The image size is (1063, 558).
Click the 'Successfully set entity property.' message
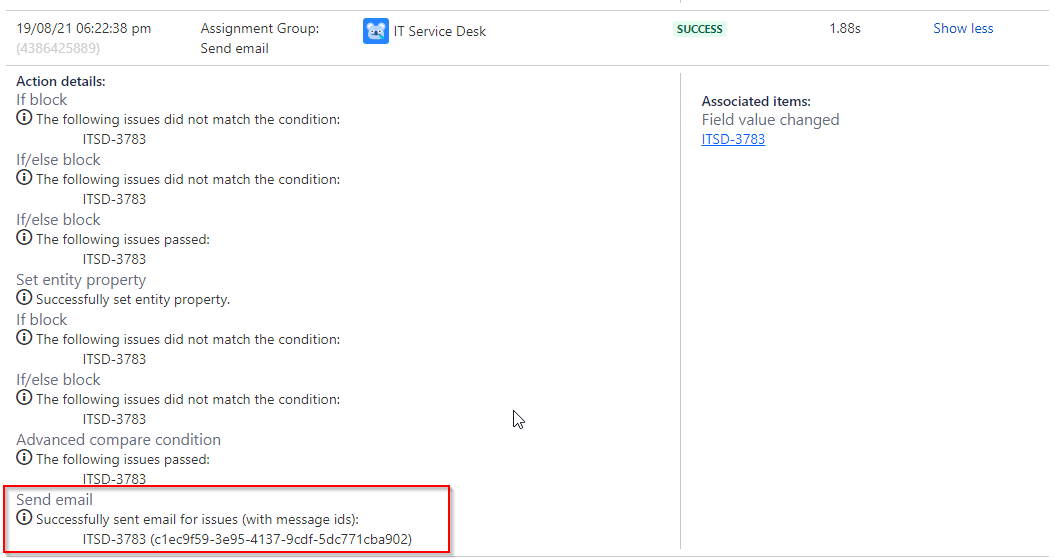point(133,300)
